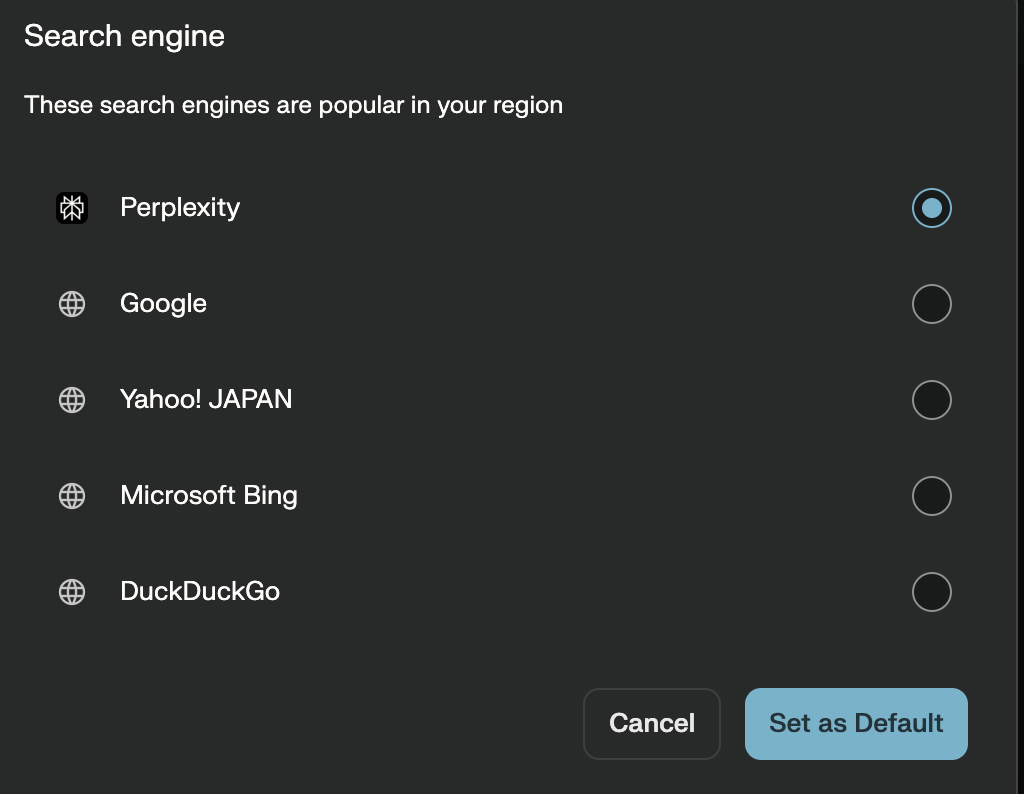
Task: Click the Perplexity logo icon
Action: [72, 208]
